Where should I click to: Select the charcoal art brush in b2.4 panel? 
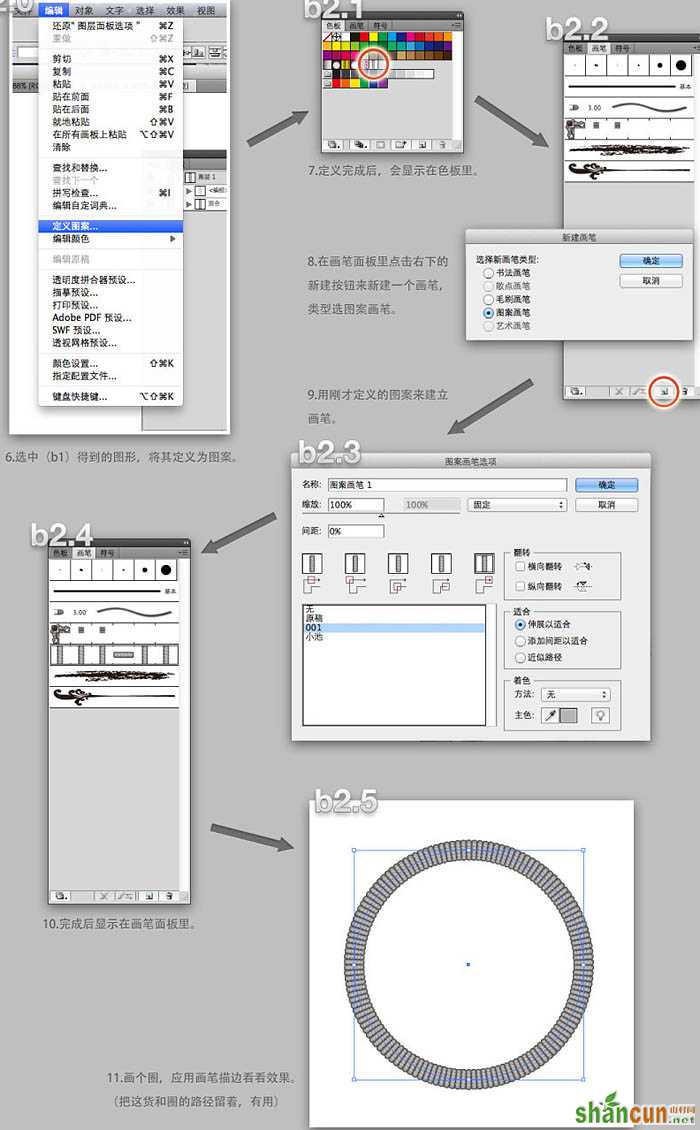[115, 675]
